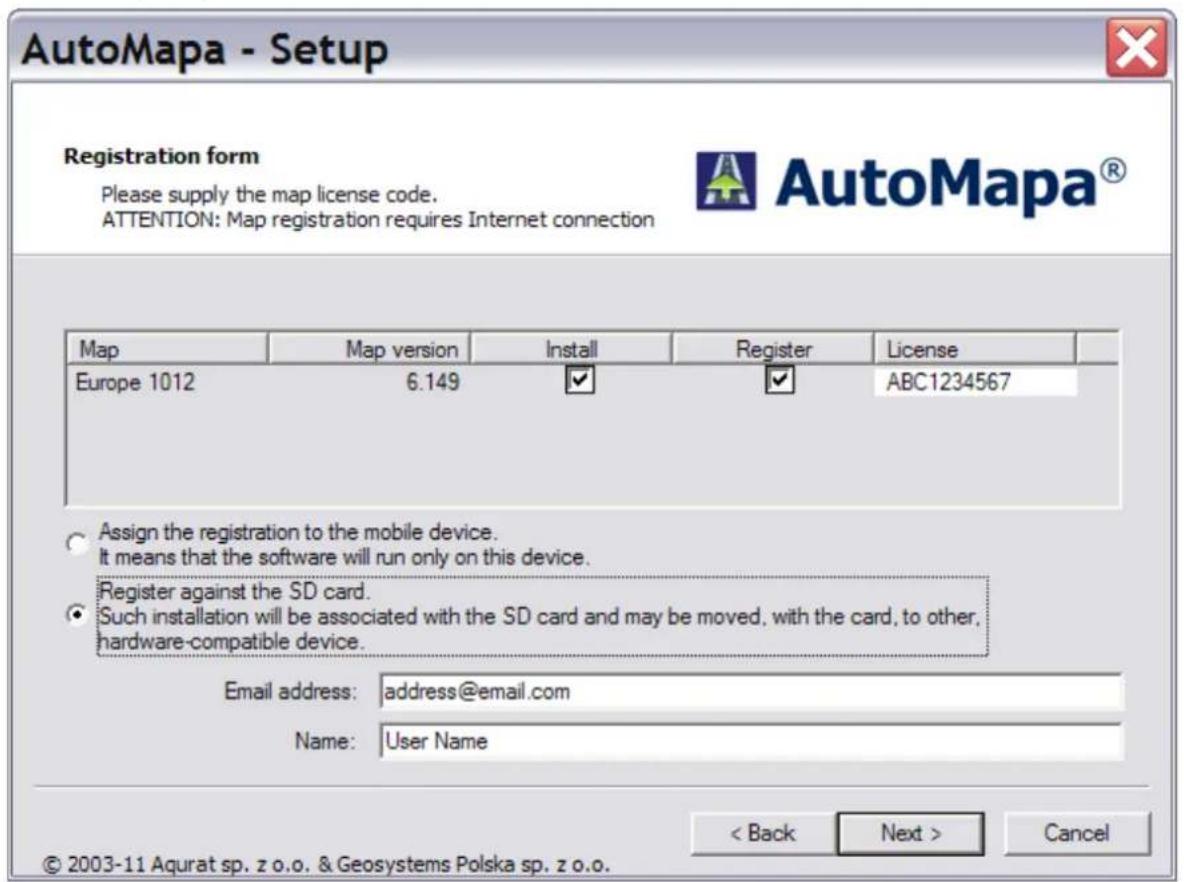Click the copyright Aqurat Geosystems Polska text
The height and width of the screenshot is (882, 1184).
326,865
